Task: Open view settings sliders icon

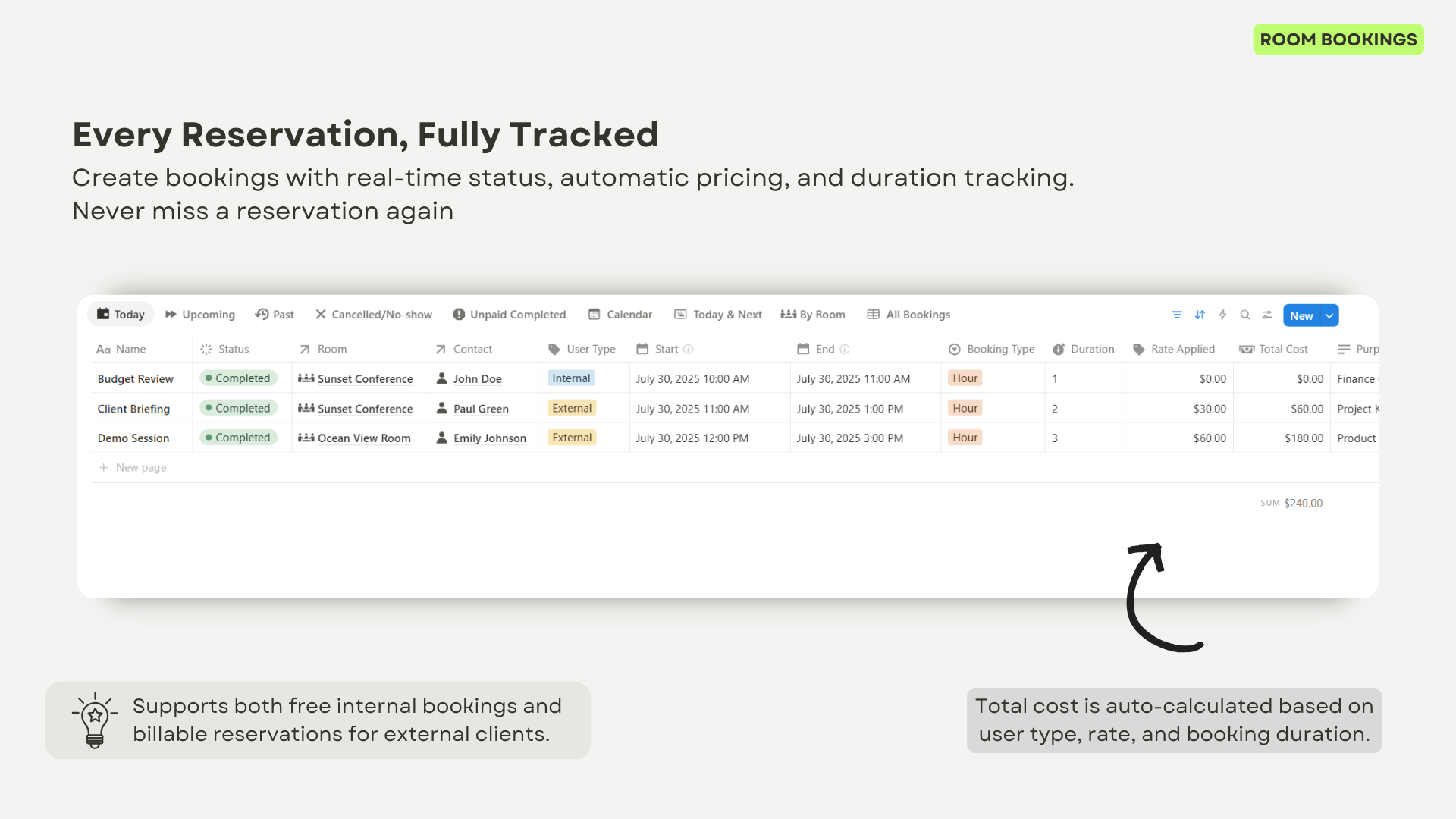Action: [1267, 315]
